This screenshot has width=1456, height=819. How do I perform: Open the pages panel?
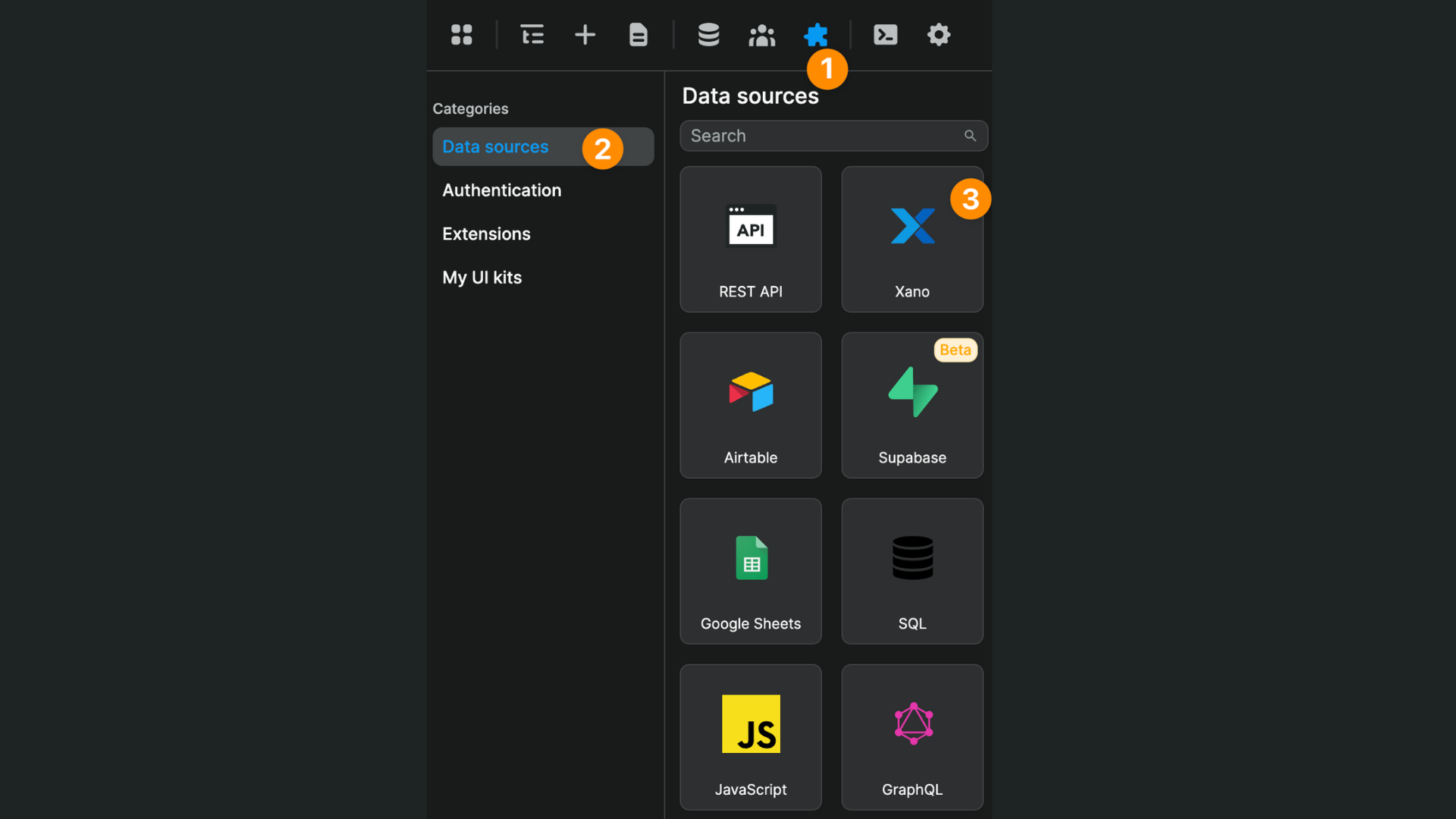(x=638, y=35)
